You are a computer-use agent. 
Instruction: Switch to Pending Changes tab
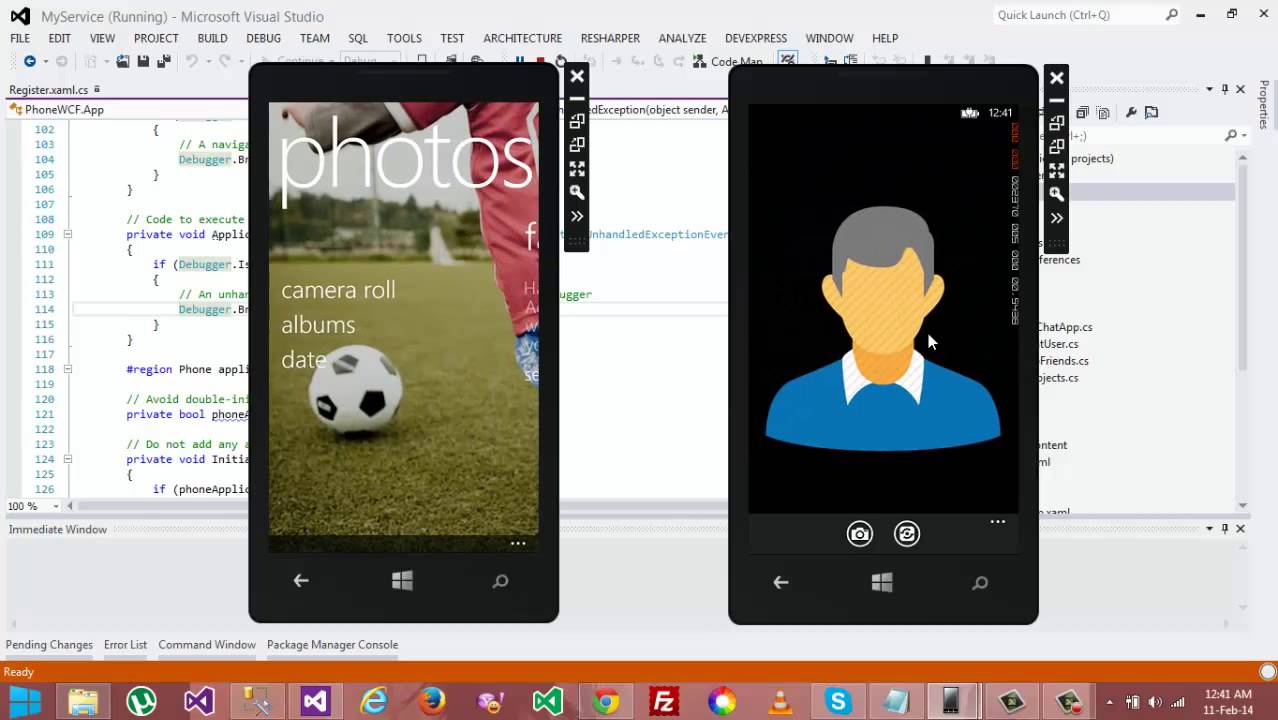point(49,645)
